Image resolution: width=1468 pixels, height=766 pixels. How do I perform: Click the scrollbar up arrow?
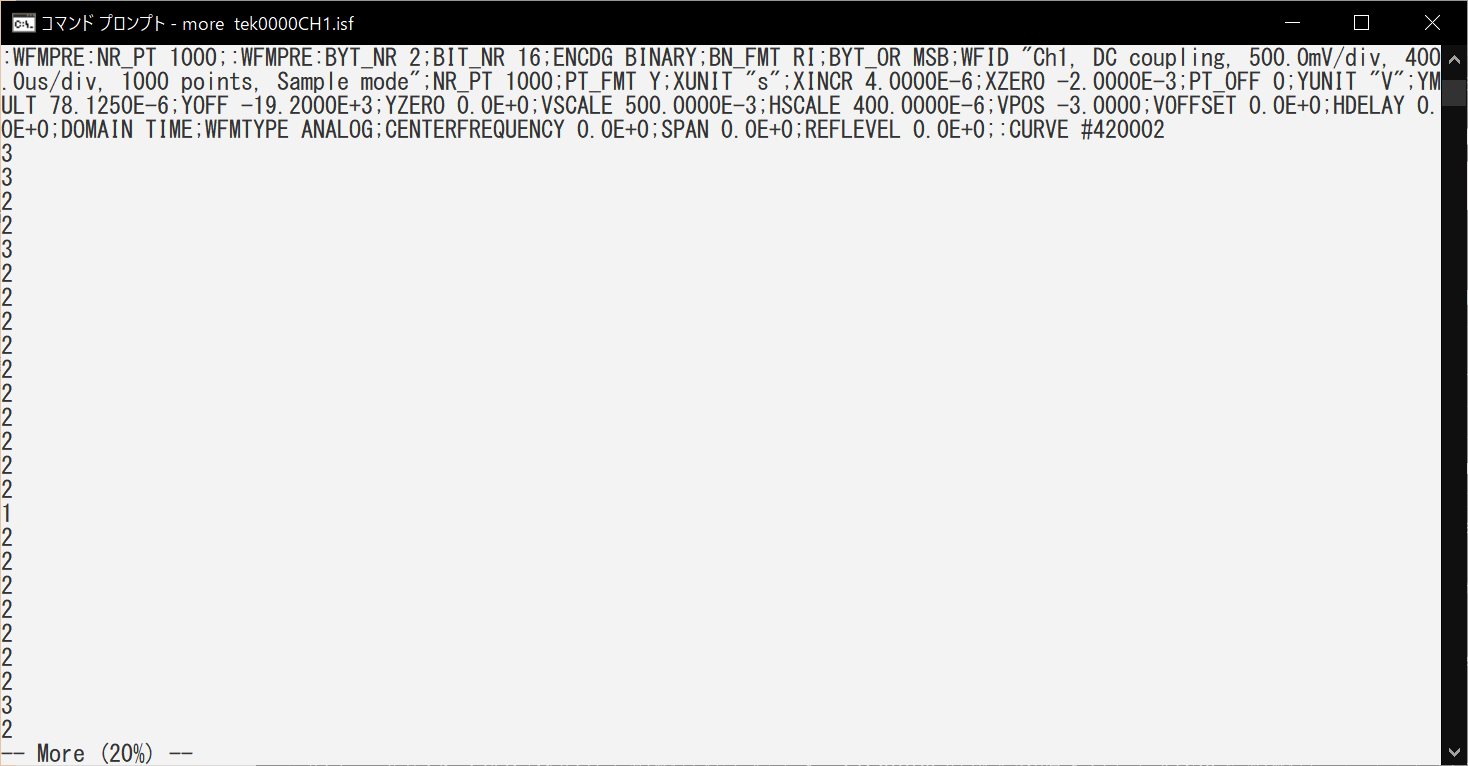click(x=1454, y=56)
